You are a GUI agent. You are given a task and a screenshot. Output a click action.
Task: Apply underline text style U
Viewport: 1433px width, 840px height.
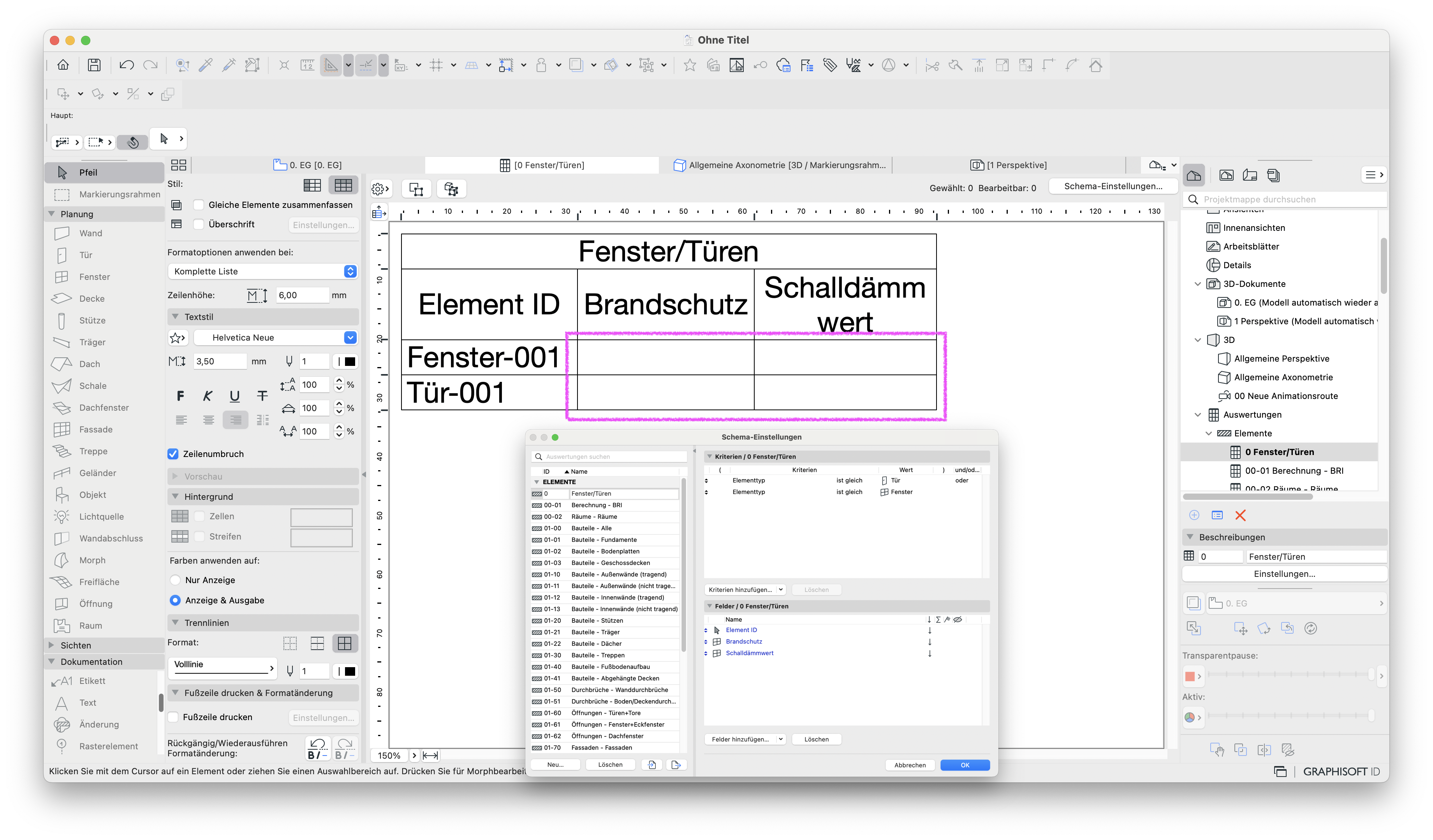[234, 395]
